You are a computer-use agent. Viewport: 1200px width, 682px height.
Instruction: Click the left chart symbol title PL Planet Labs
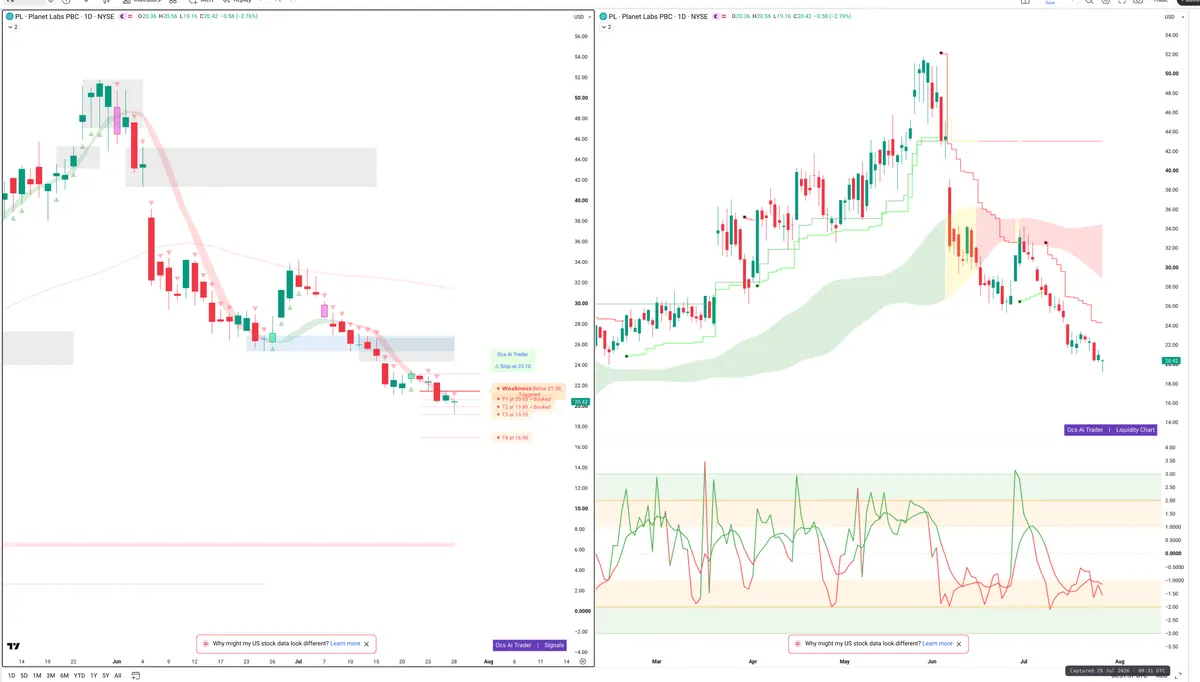(x=65, y=17)
